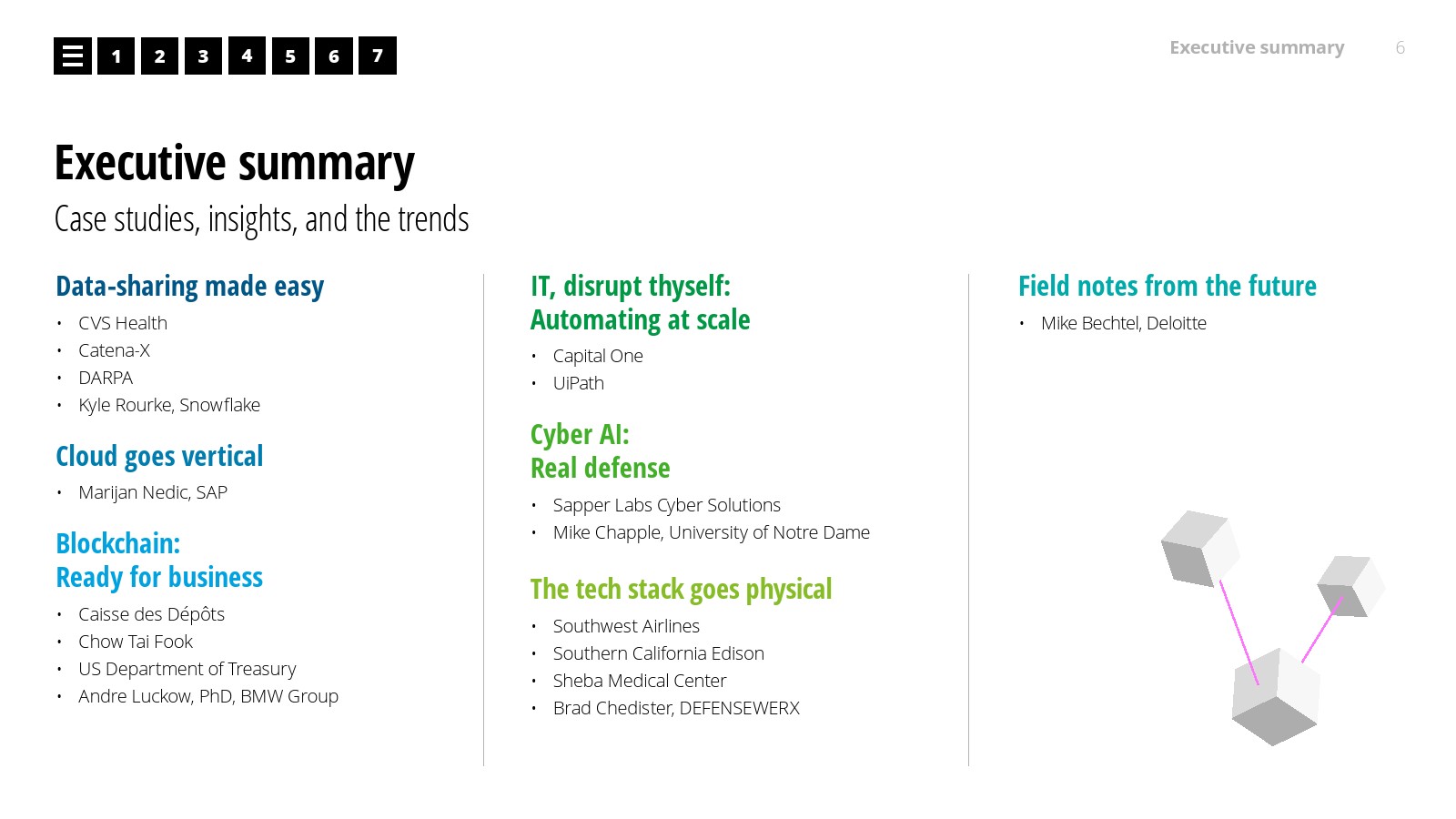Click the Executive summary header label
The image size is (1456, 819).
(1256, 47)
